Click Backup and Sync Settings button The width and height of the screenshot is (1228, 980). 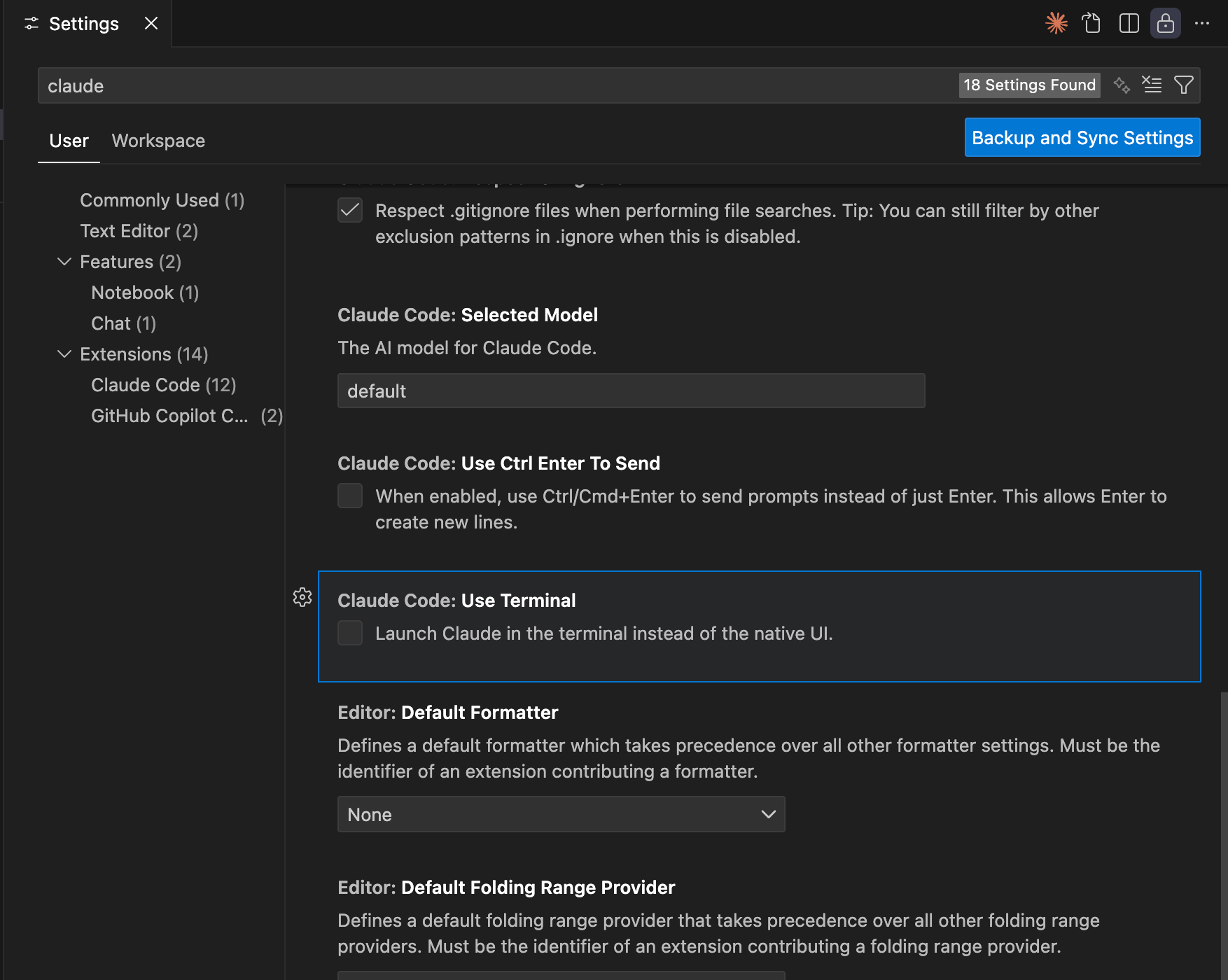point(1082,137)
